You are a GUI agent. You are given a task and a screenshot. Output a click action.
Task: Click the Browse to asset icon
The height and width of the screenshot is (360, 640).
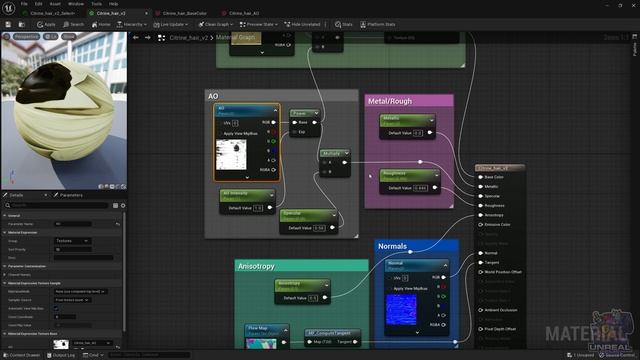tap(22, 24)
